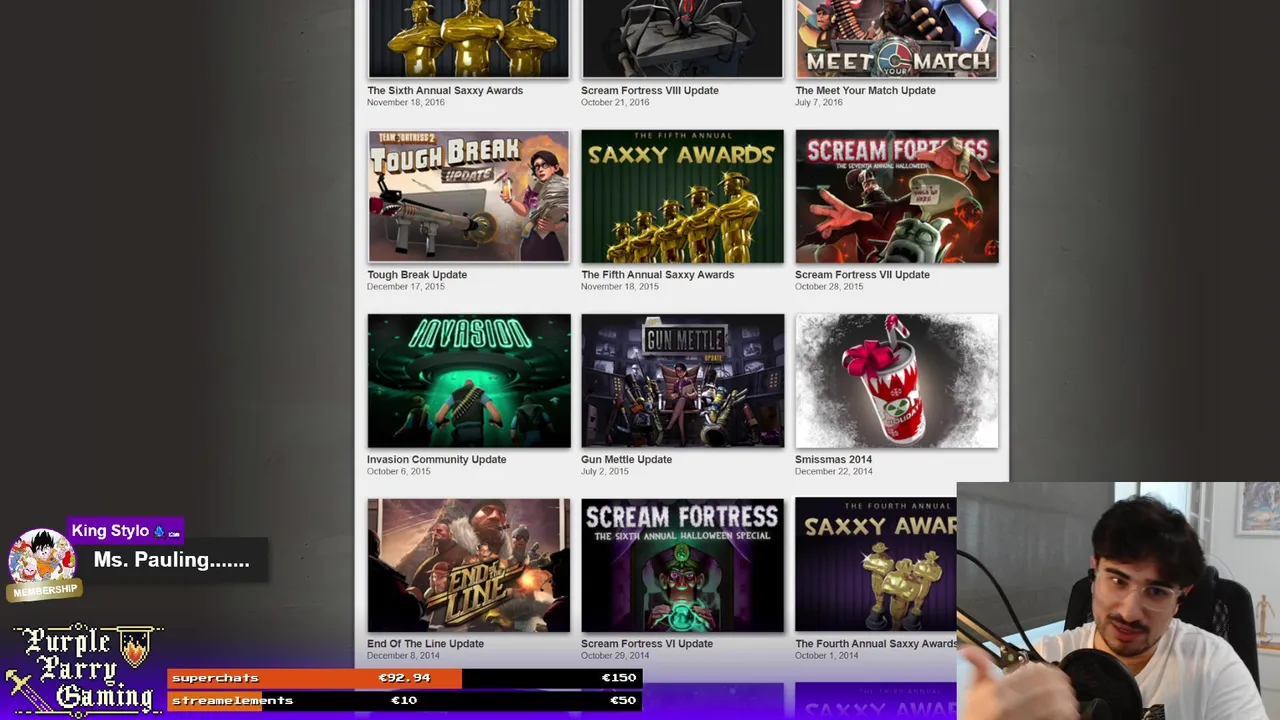This screenshot has width=1280, height=720.
Task: Click Smissmas 2014 title link
Action: (833, 459)
